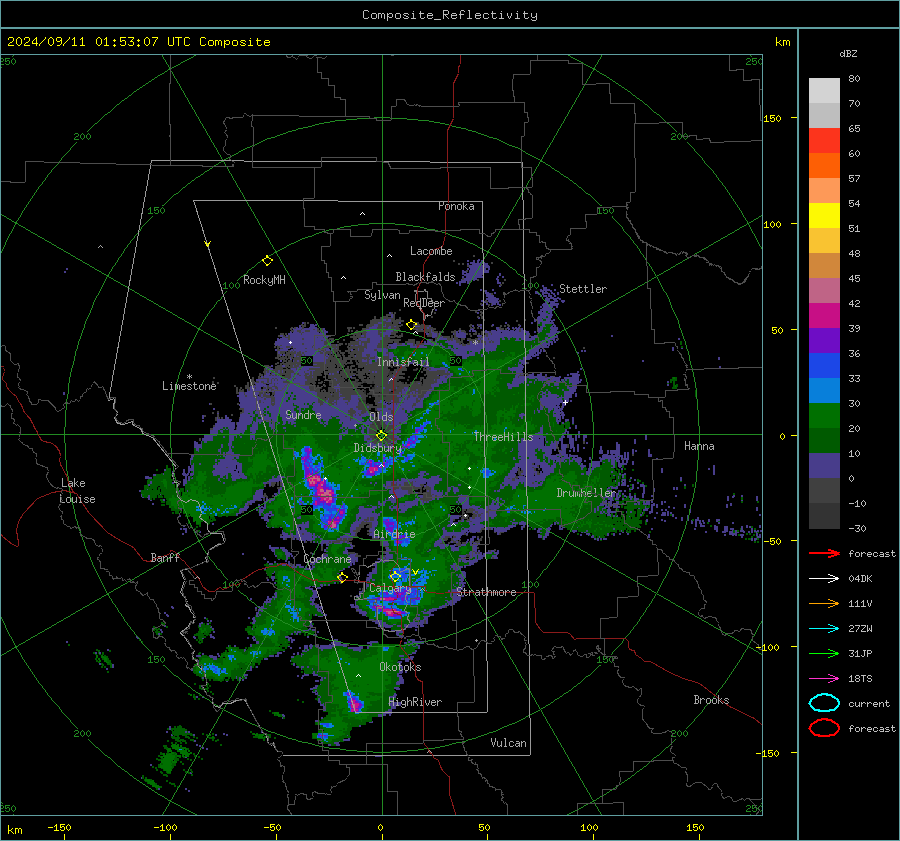Click the Lacombe city label

click(x=431, y=251)
